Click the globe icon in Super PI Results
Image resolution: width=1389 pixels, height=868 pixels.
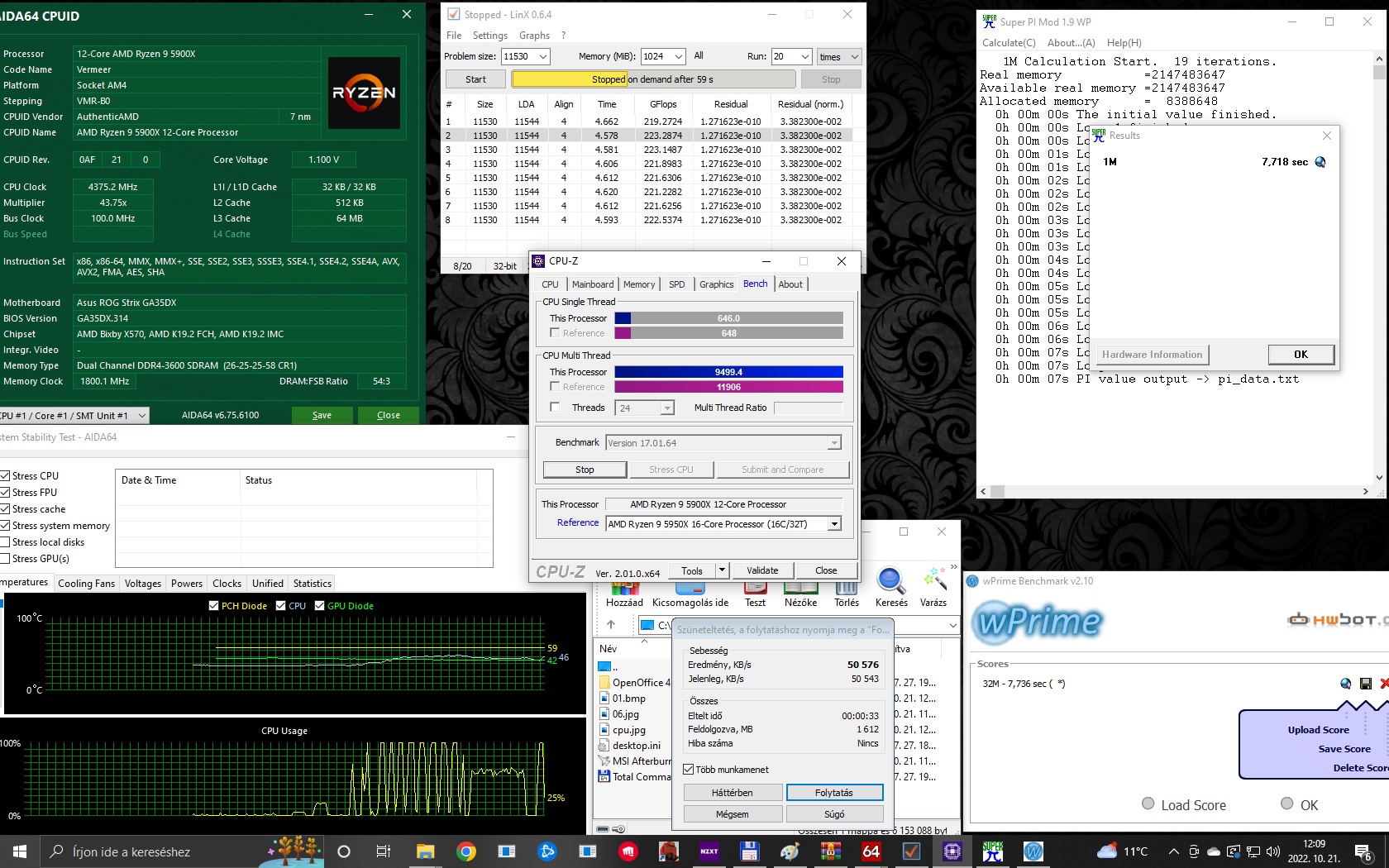tap(1320, 162)
